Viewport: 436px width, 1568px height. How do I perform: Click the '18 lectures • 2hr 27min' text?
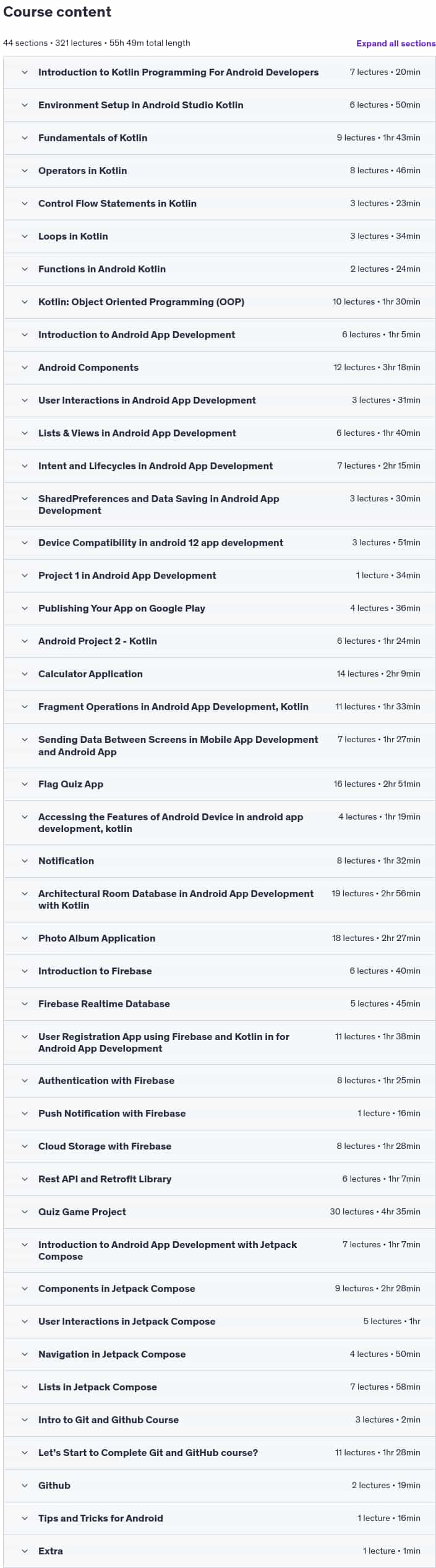376,938
